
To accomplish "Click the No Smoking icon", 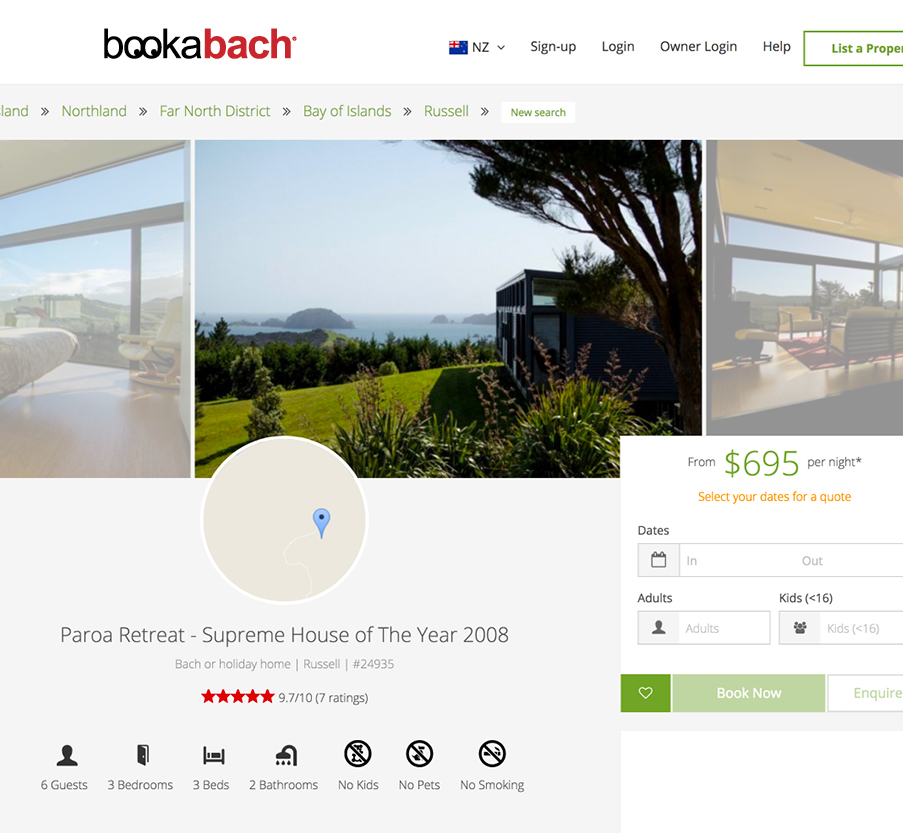I will click(492, 754).
